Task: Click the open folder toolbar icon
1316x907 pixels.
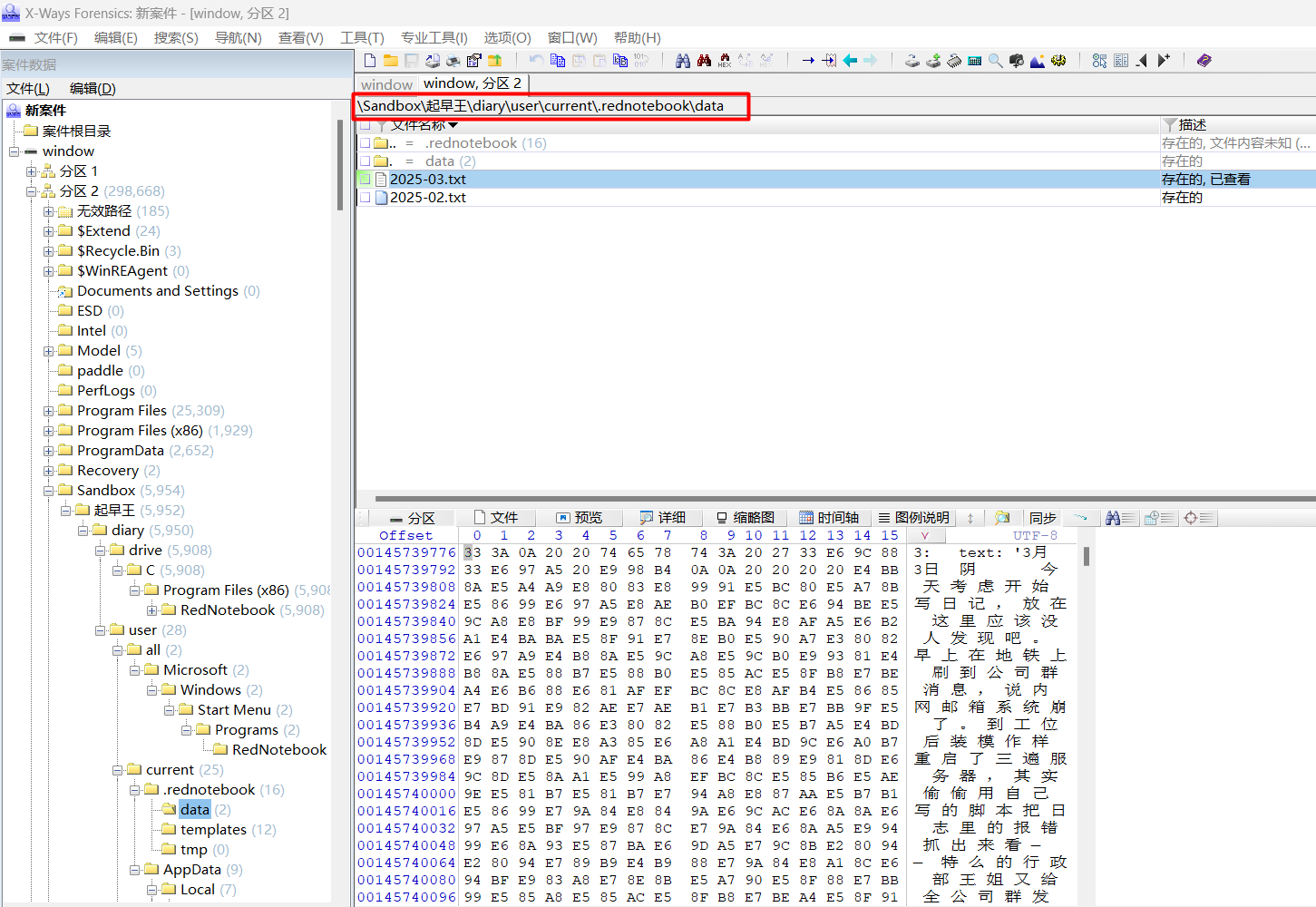Action: (x=390, y=61)
